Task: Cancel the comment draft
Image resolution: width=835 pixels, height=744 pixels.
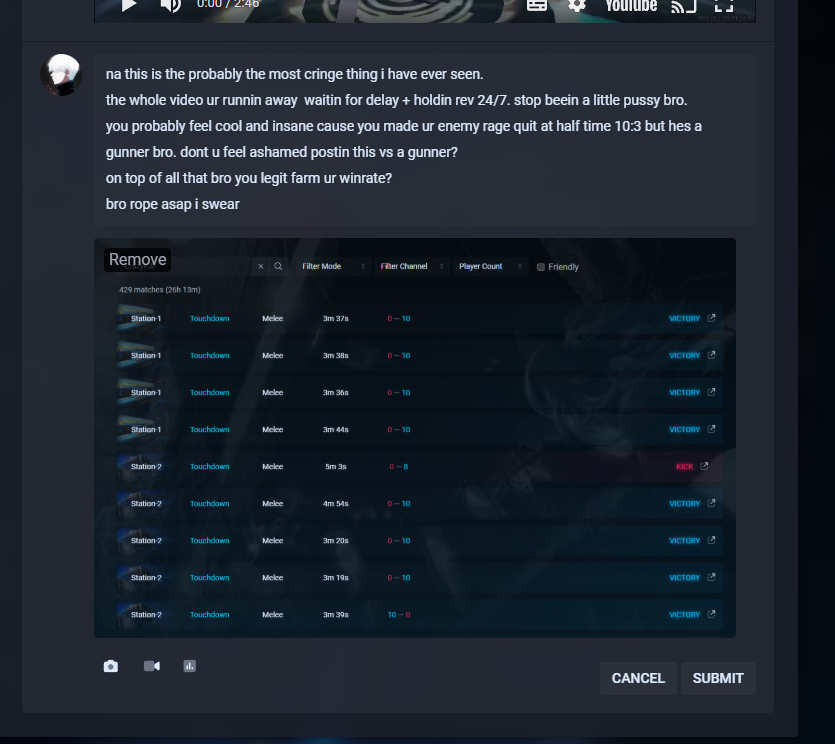Action: click(x=638, y=678)
